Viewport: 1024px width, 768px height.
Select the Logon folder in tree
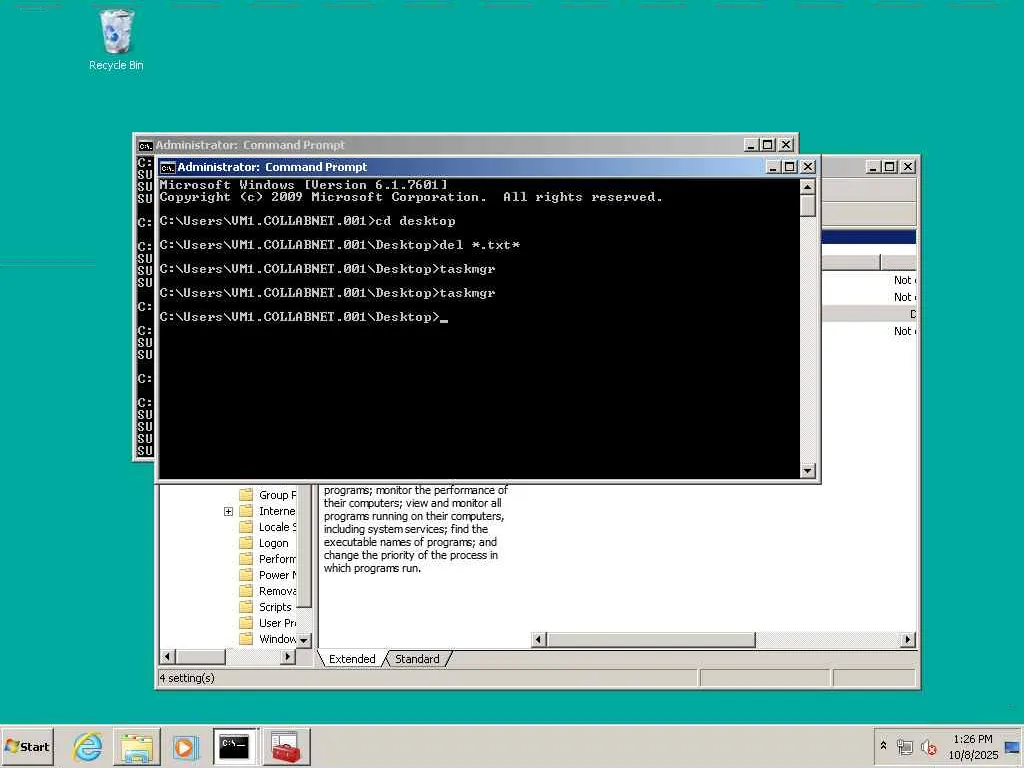tap(264, 543)
